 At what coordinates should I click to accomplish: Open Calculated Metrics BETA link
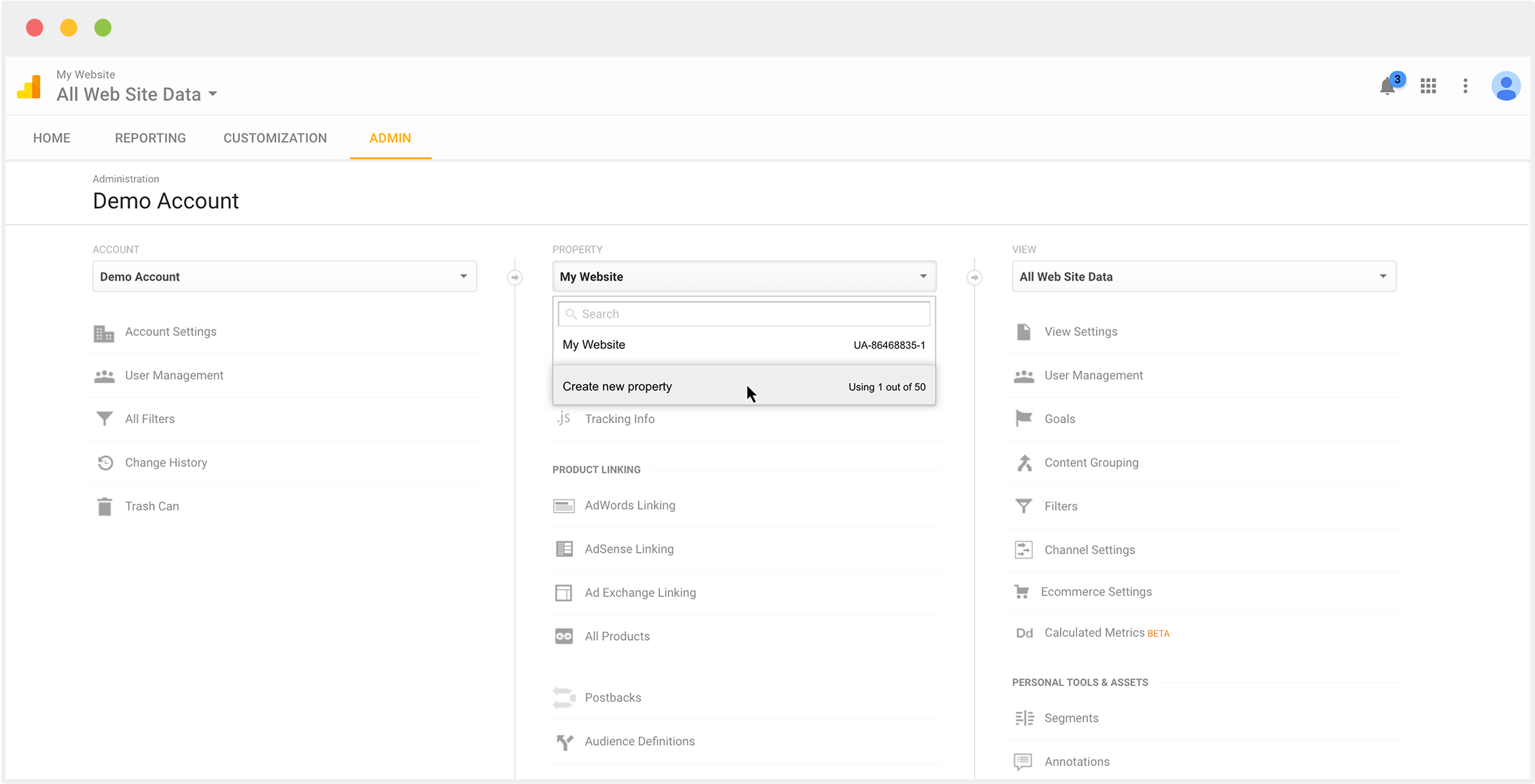point(1107,633)
